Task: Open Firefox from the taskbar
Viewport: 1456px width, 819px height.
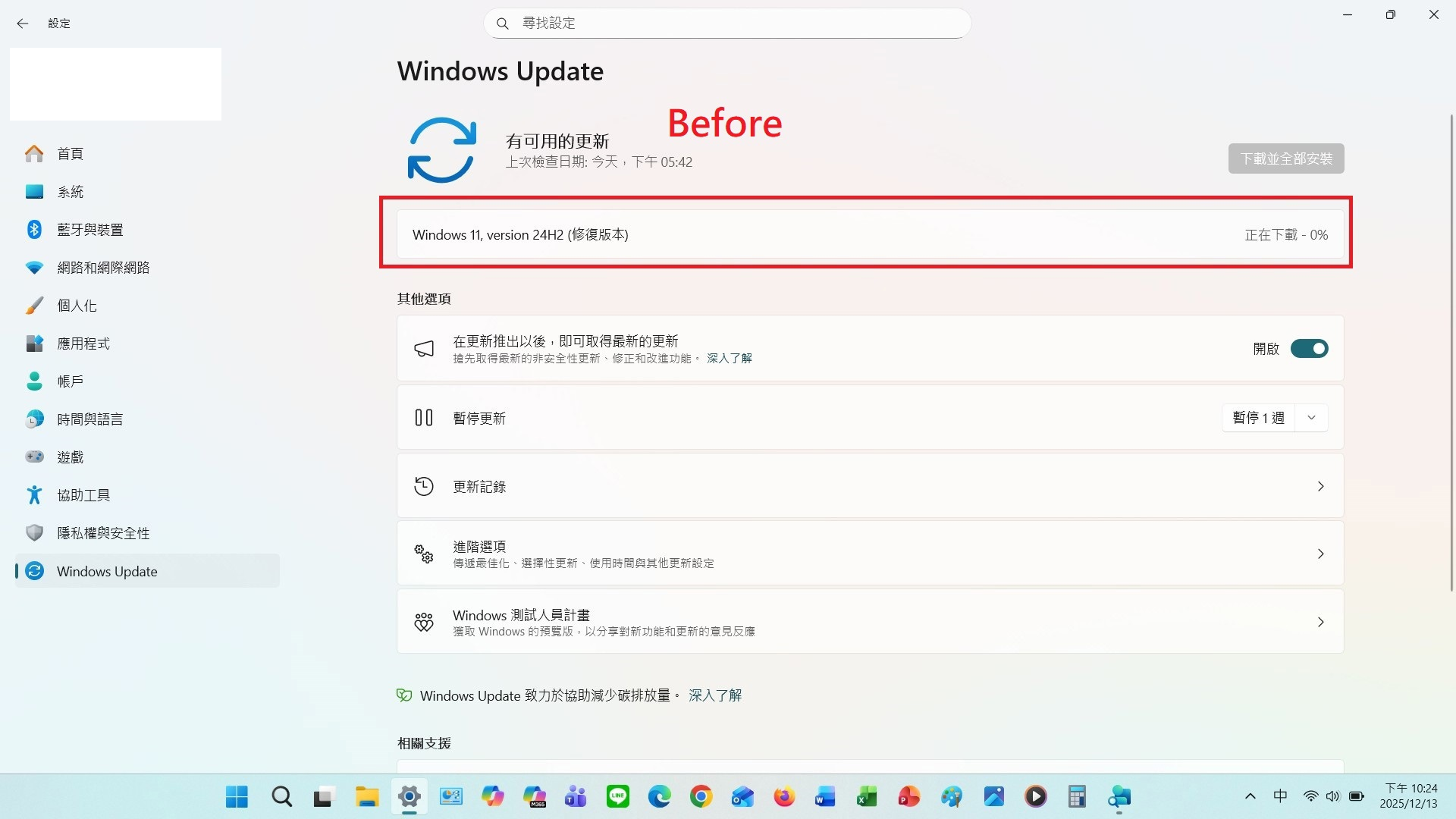Action: 784,796
